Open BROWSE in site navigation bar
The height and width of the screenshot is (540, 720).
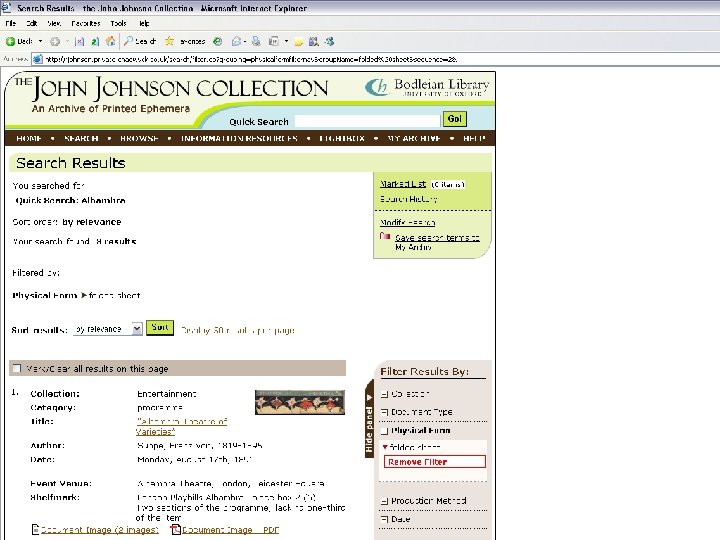[139, 138]
